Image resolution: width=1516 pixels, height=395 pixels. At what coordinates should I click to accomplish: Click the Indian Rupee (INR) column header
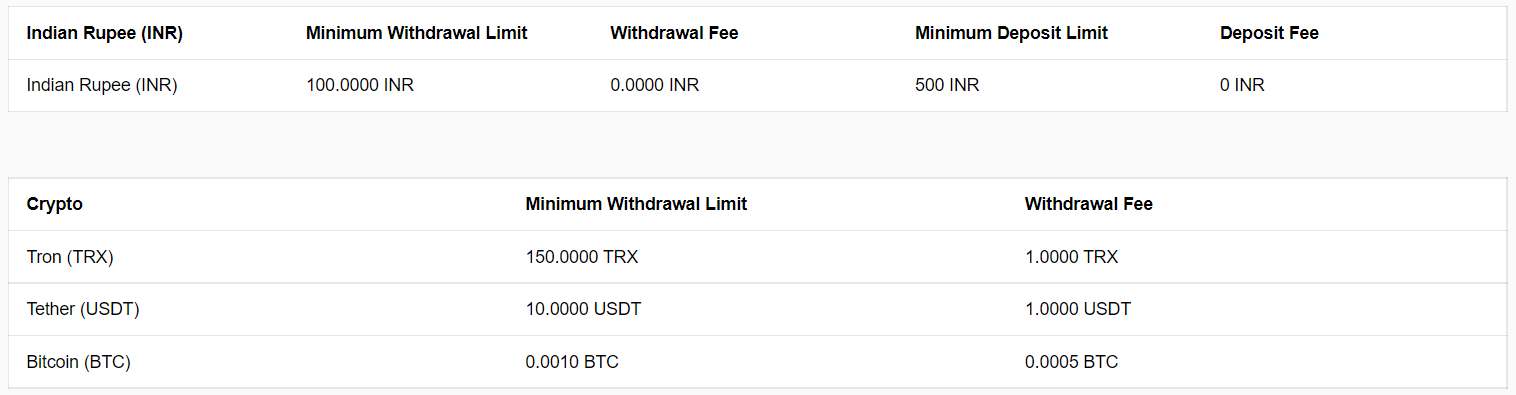pos(104,33)
